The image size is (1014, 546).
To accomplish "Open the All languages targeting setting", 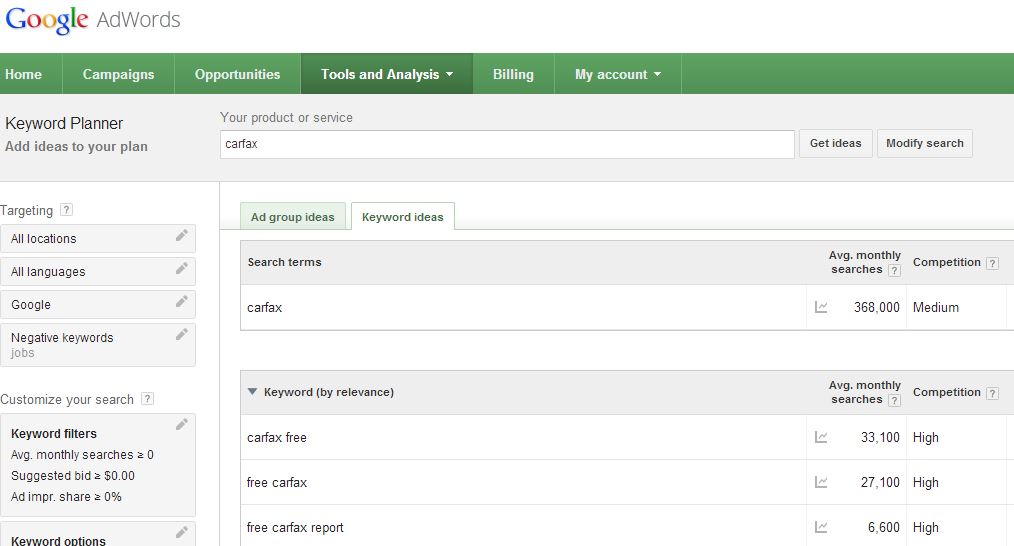I will 98,271.
